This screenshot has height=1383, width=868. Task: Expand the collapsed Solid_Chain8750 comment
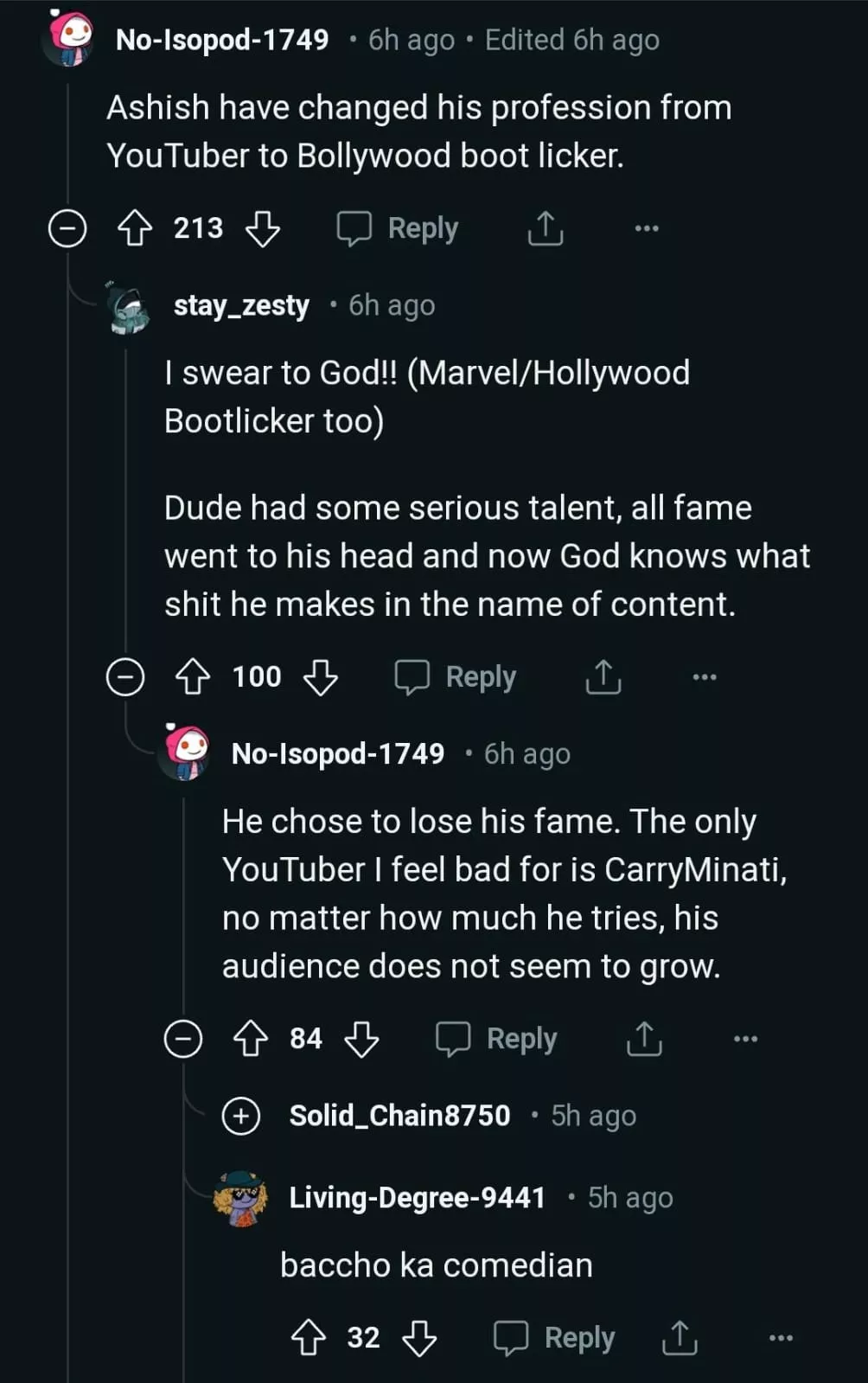click(241, 1116)
